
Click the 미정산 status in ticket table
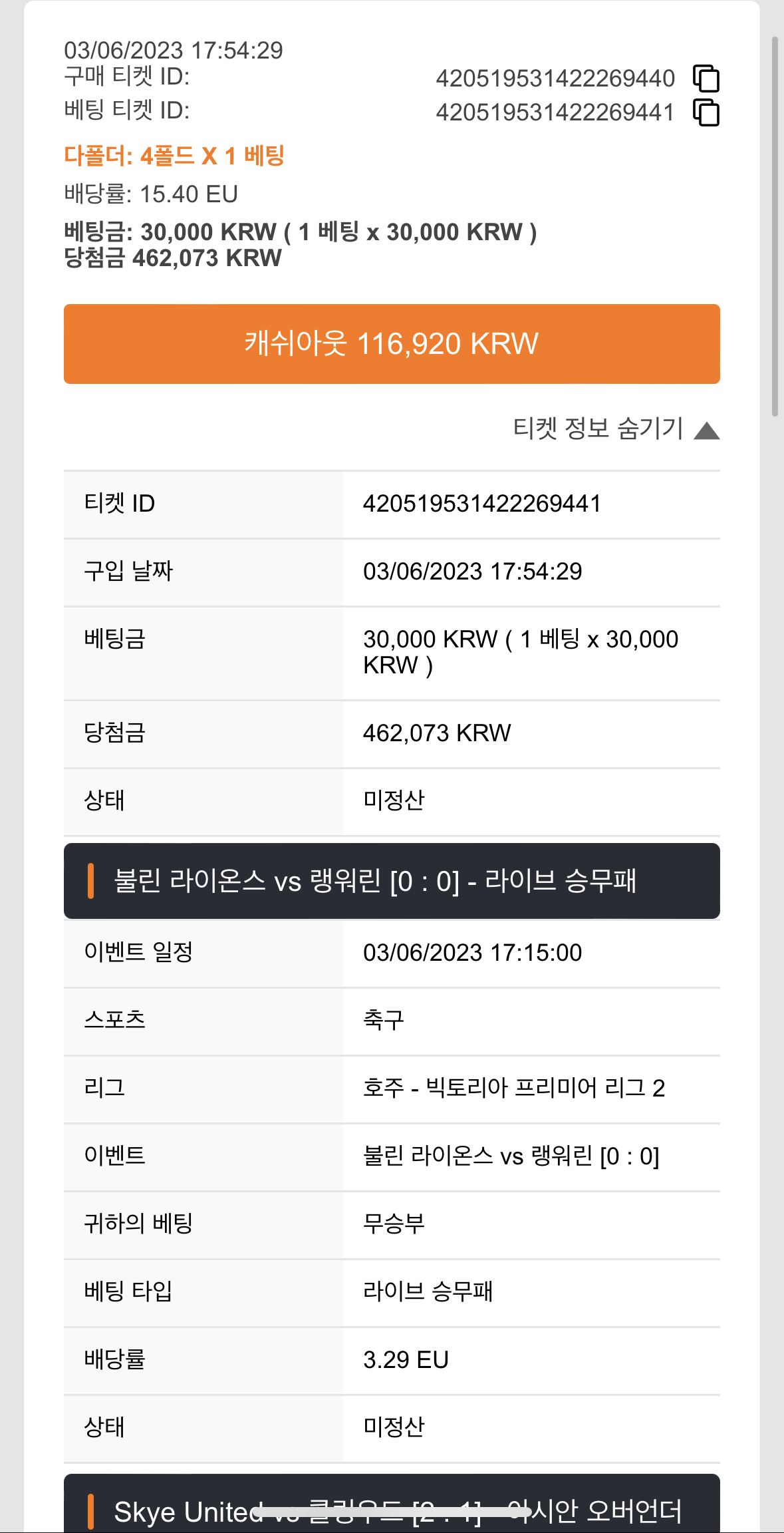(x=394, y=800)
